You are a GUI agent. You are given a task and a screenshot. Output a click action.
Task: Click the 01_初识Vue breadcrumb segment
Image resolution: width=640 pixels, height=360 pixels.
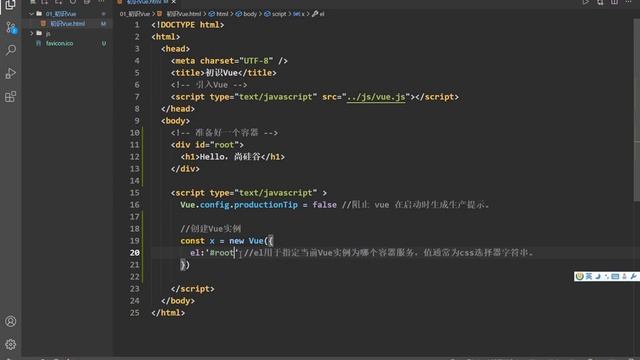135,14
